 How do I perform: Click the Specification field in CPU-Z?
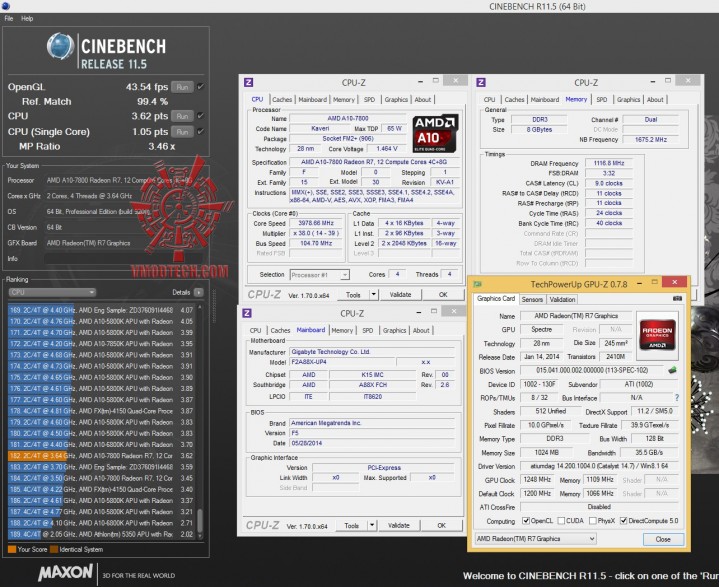pyautogui.click(x=374, y=162)
